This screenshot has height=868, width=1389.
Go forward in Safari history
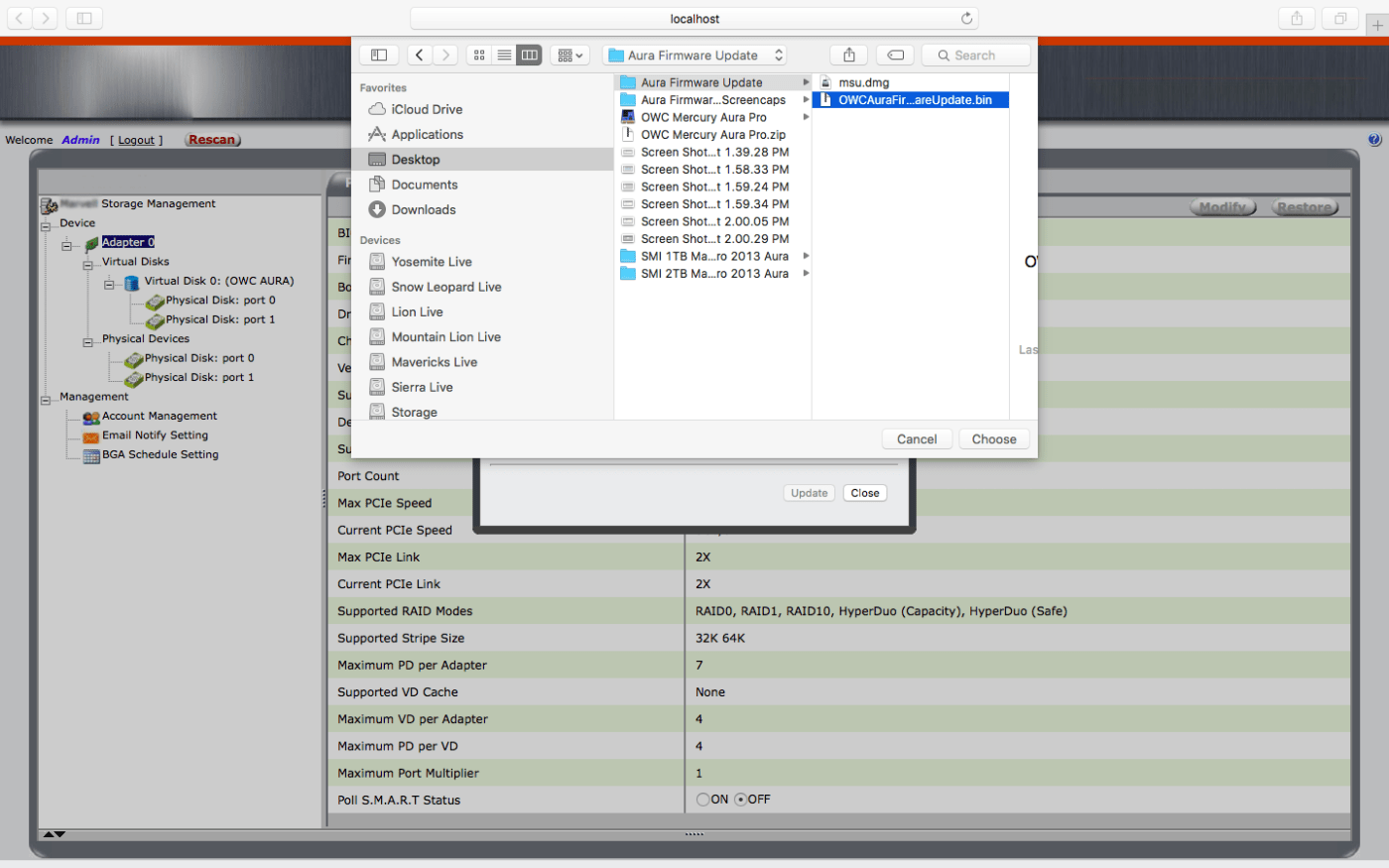(x=46, y=19)
